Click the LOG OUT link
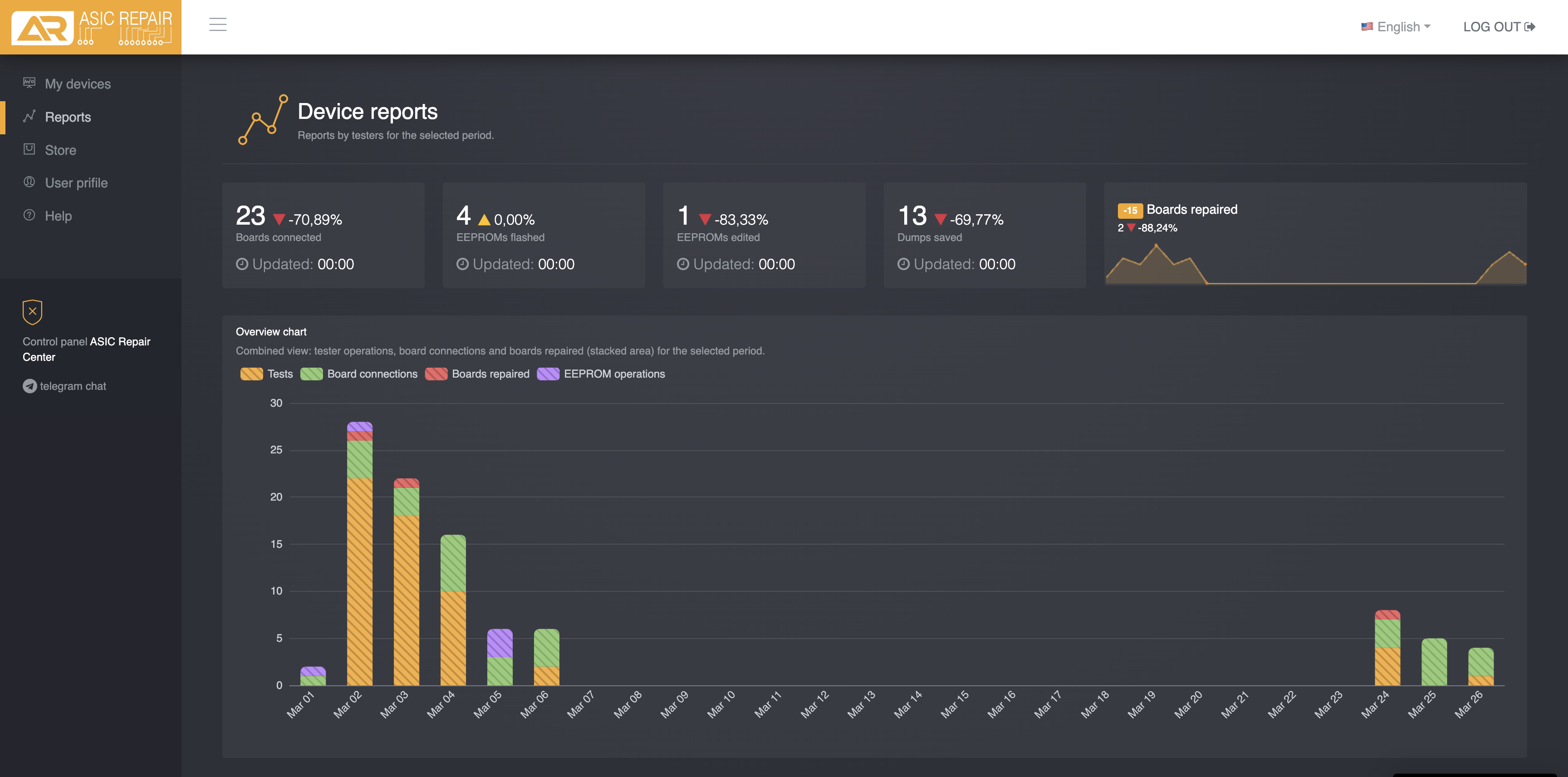Viewport: 1568px width, 777px height. [1499, 27]
